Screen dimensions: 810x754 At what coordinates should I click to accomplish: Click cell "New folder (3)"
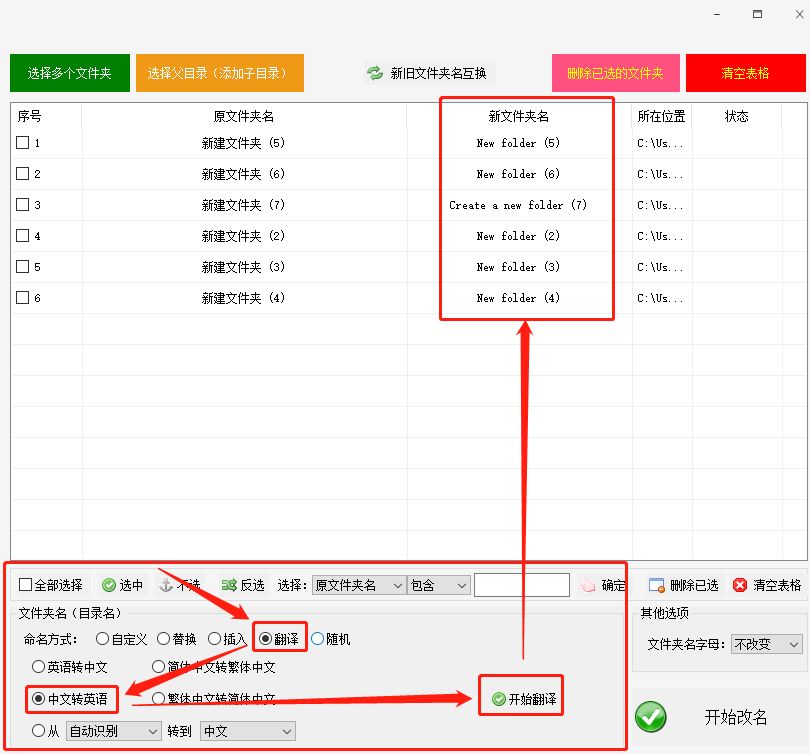point(518,267)
